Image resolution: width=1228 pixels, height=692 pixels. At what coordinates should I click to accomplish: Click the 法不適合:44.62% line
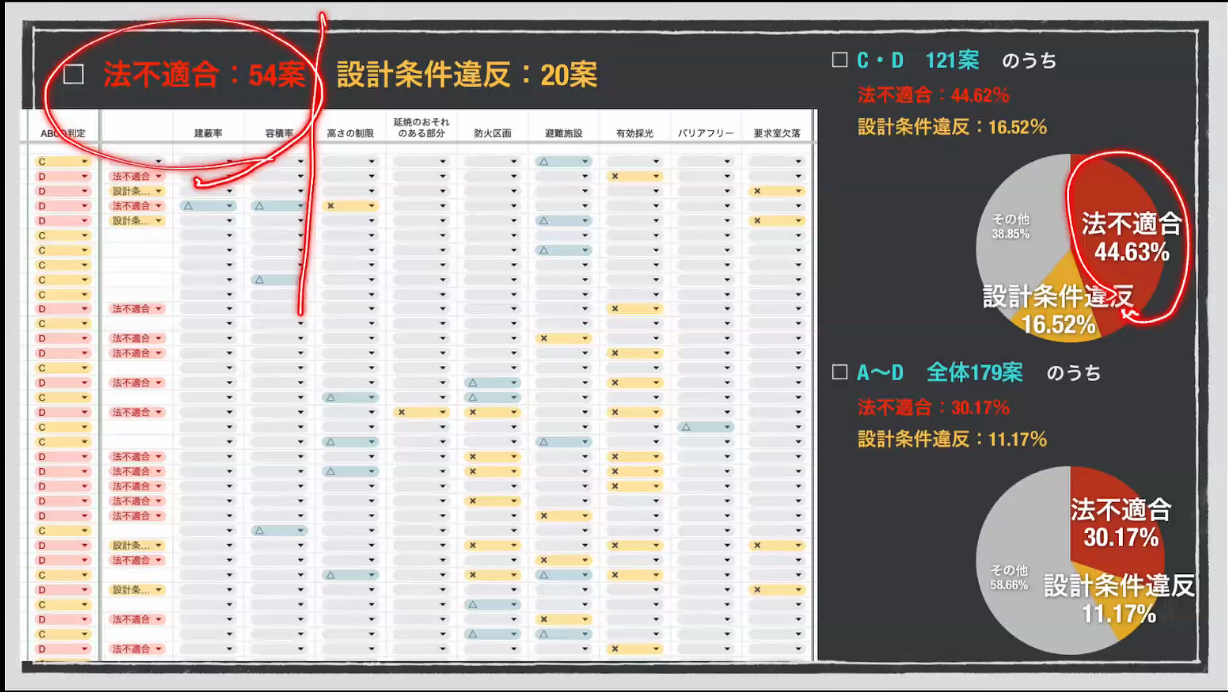click(933, 96)
